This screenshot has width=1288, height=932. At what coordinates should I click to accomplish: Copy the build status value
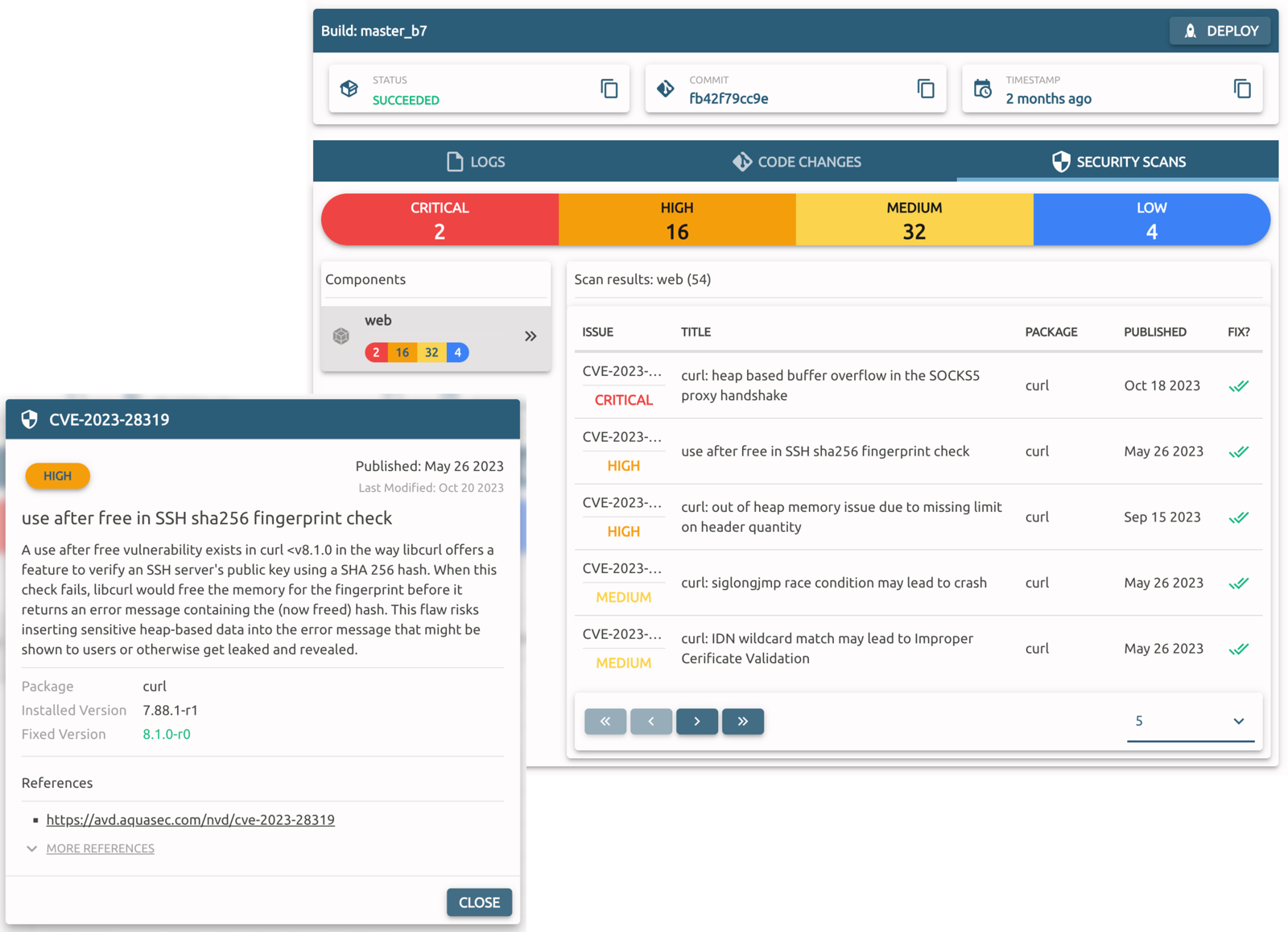(609, 89)
